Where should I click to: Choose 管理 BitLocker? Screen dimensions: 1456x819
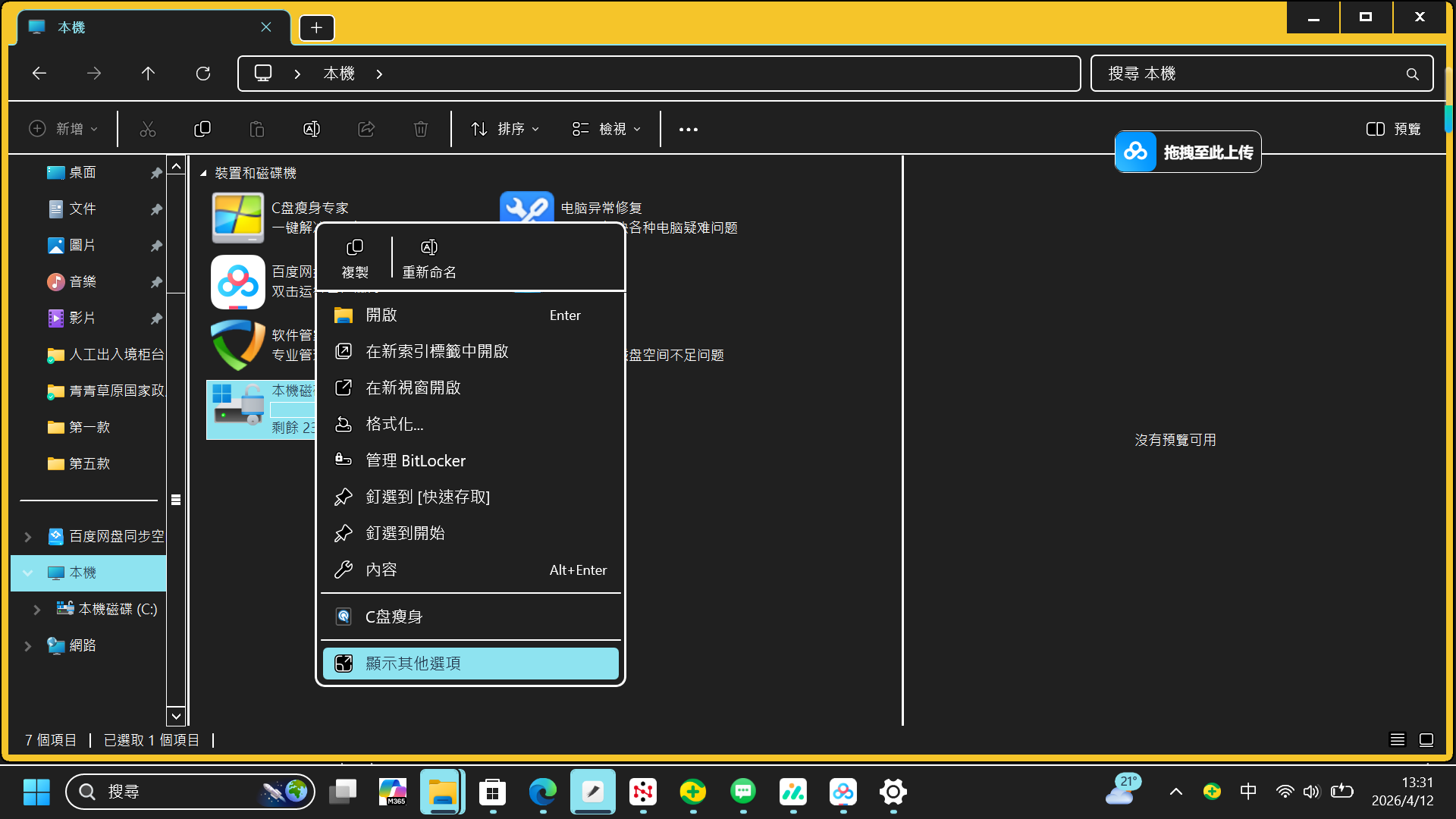click(x=470, y=461)
